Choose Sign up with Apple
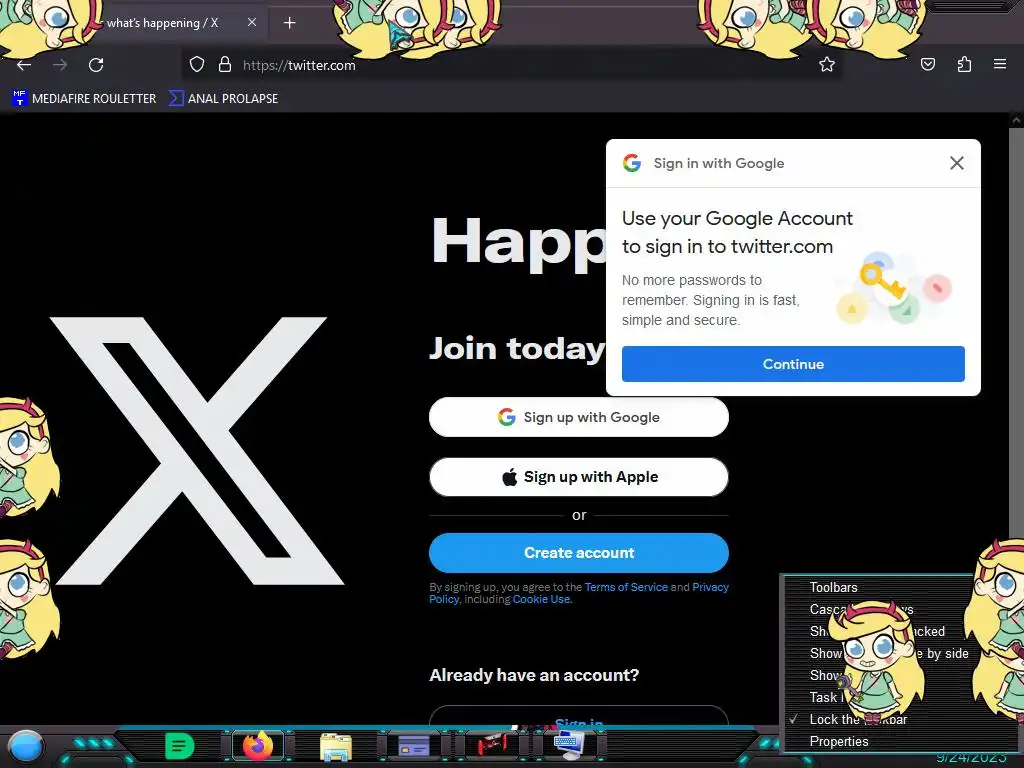The height and width of the screenshot is (768, 1024). (579, 477)
